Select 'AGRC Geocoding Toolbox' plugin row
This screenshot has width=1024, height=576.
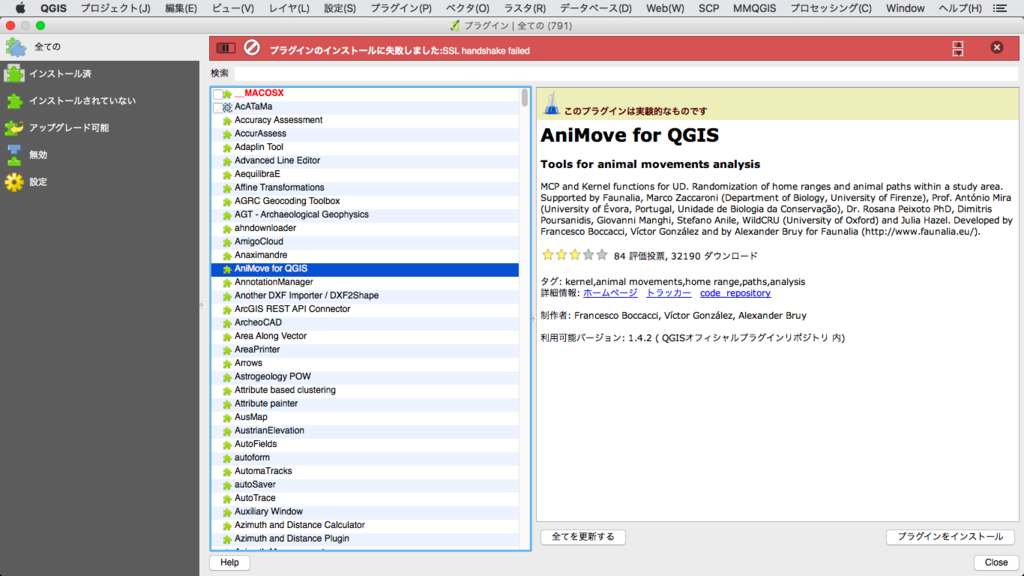(x=365, y=201)
